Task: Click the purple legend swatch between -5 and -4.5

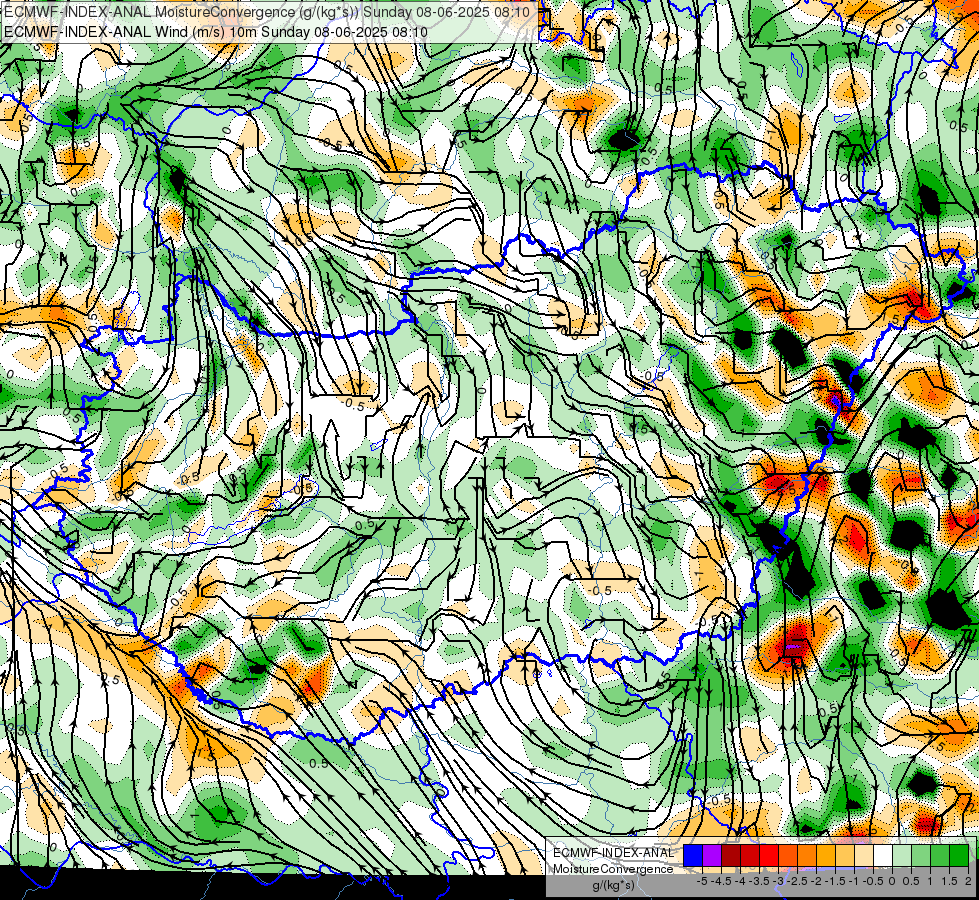Action: [x=712, y=856]
